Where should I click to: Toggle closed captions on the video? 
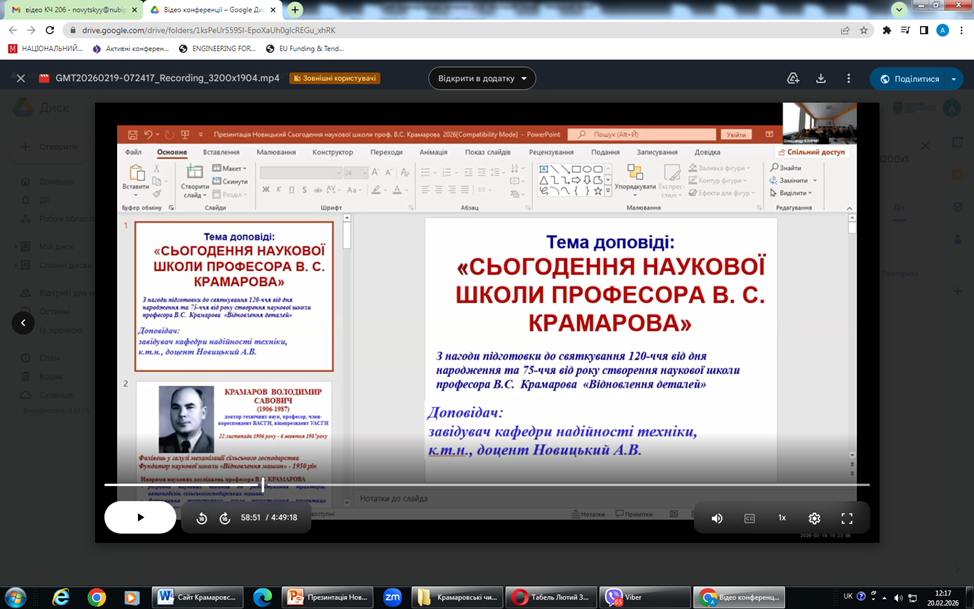pyautogui.click(x=749, y=518)
